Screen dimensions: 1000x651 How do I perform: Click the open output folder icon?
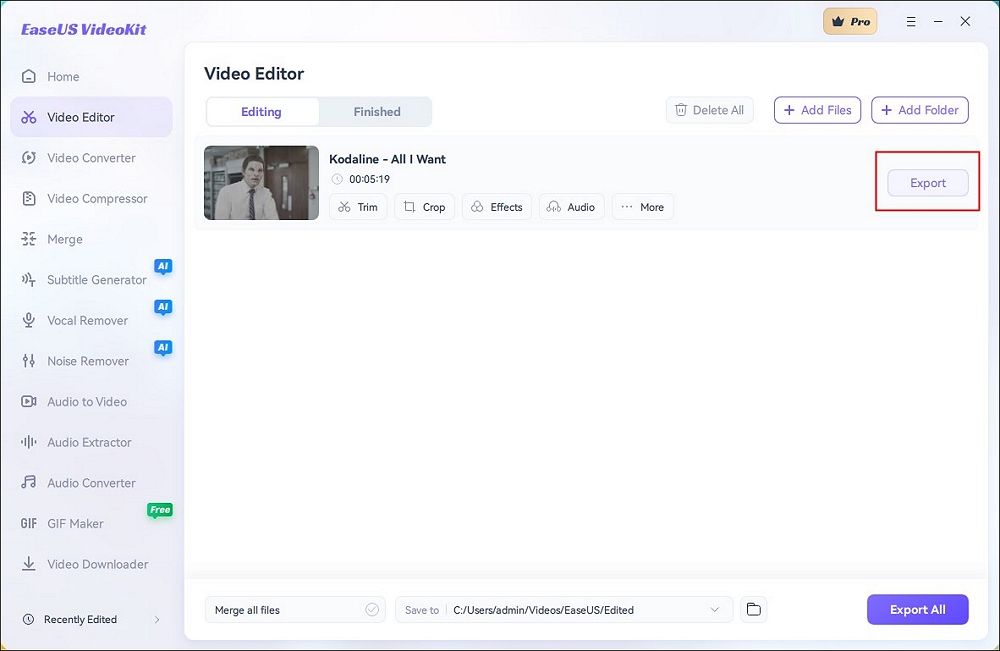(x=754, y=610)
